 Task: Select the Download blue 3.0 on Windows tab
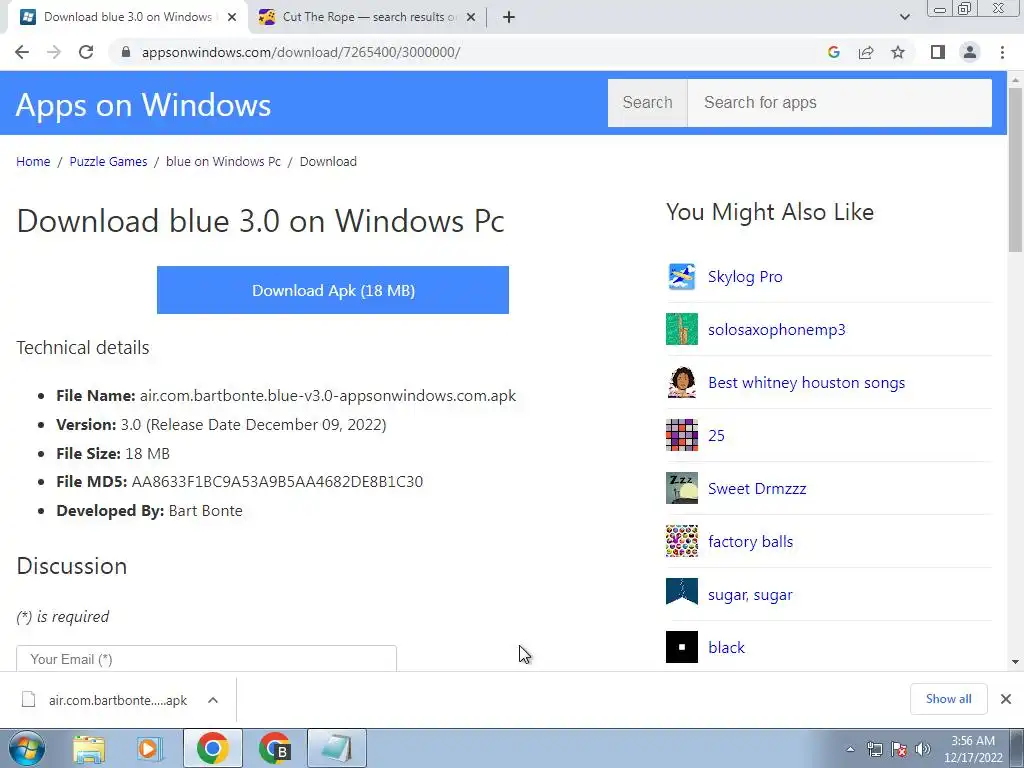click(128, 17)
